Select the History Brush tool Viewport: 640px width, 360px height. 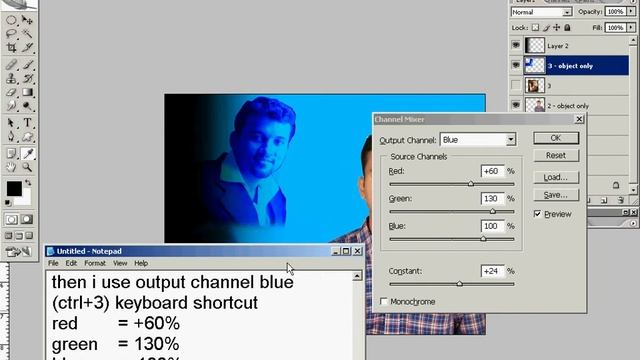pos(27,78)
